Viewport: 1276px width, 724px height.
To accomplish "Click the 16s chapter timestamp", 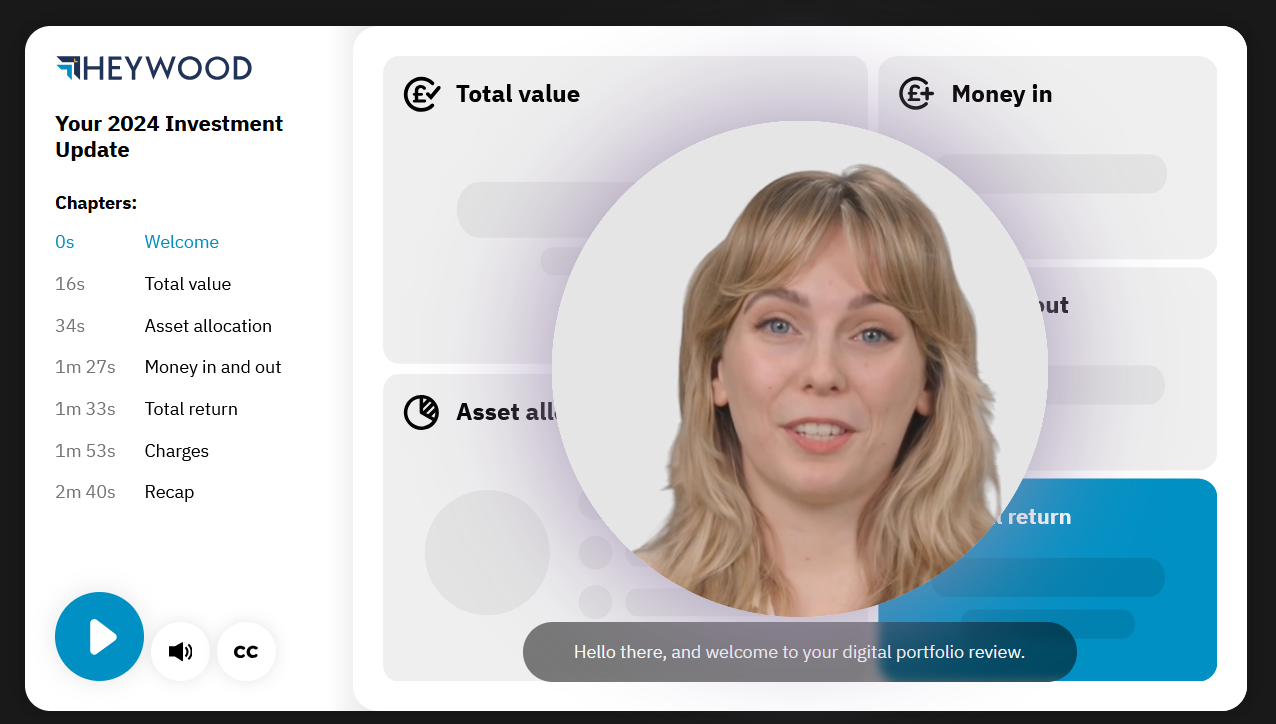I will (70, 284).
